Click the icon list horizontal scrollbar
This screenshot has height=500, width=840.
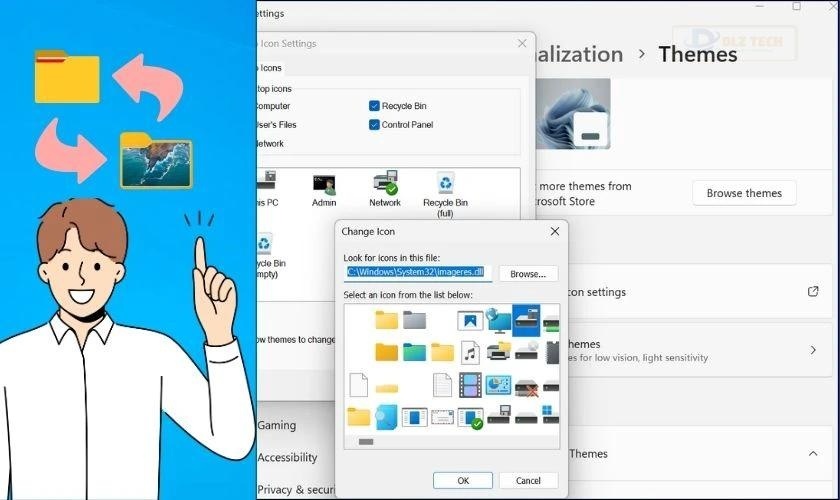coord(366,441)
